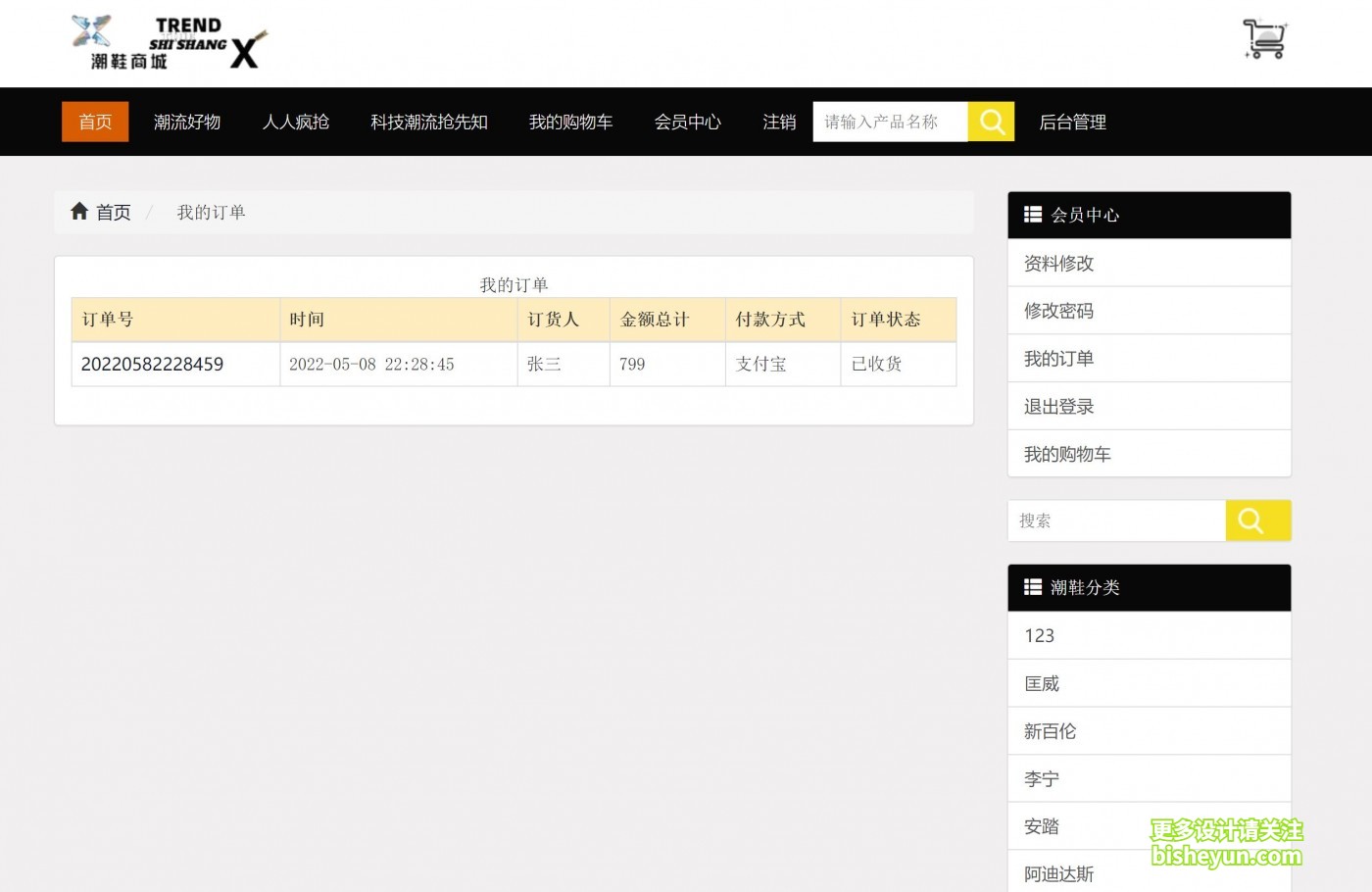Open 资料修改 in member center

[x=1058, y=263]
